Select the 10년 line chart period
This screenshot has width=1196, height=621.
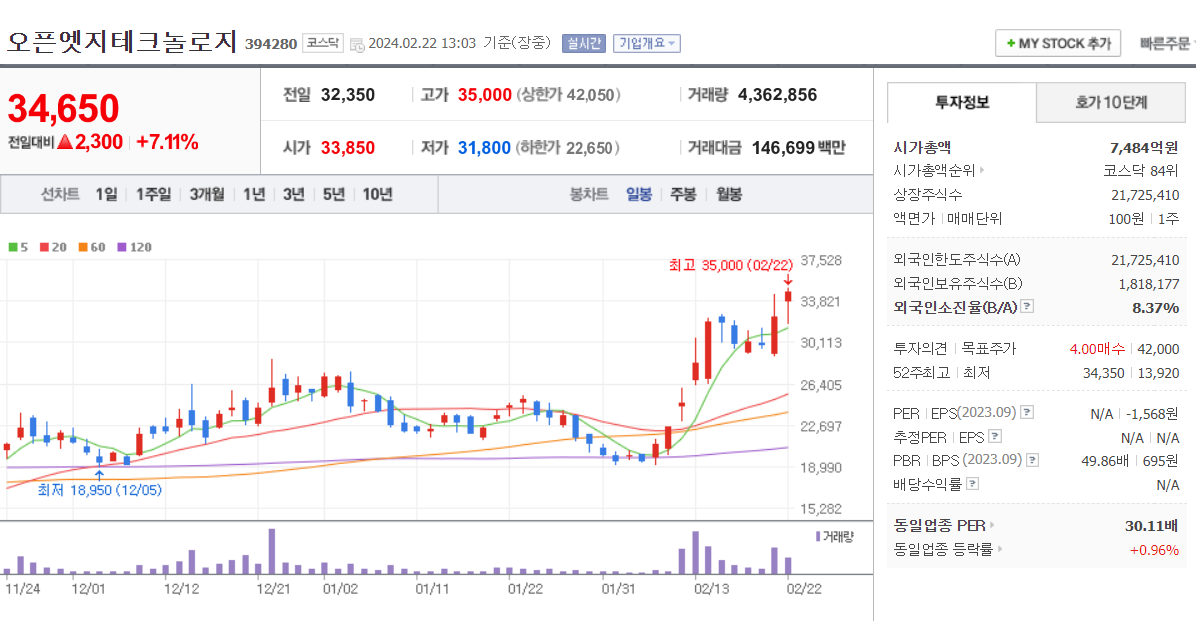tap(378, 195)
